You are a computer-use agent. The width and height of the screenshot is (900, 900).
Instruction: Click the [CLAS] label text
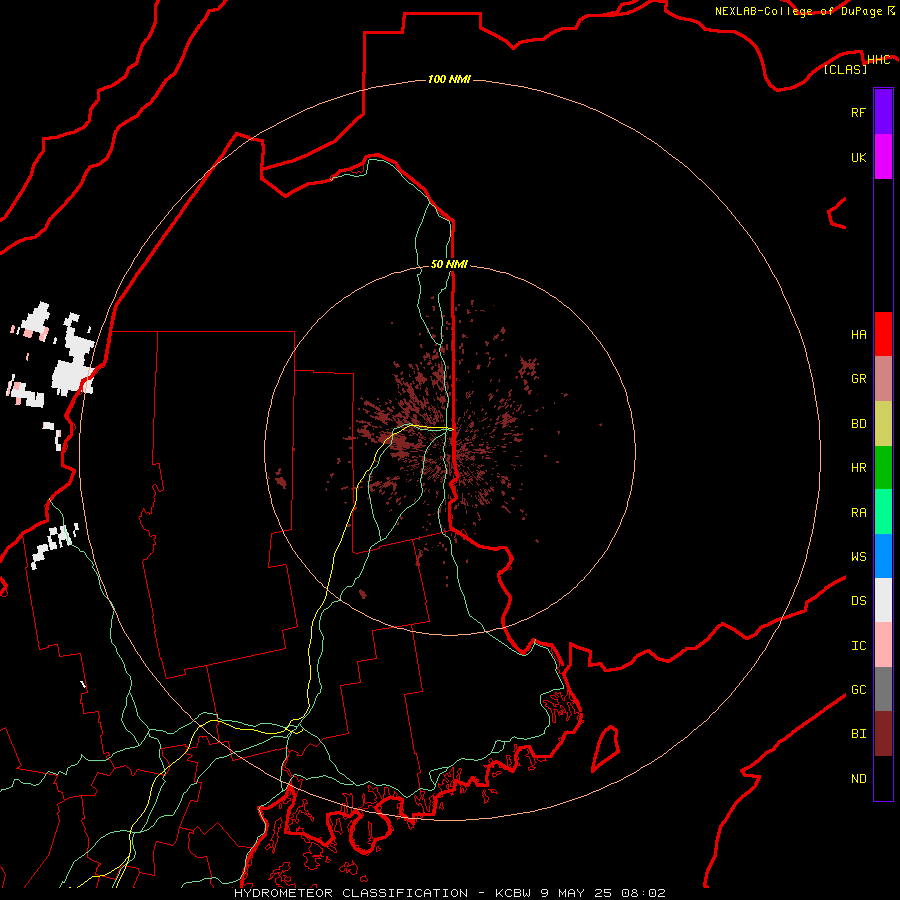pyautogui.click(x=845, y=69)
